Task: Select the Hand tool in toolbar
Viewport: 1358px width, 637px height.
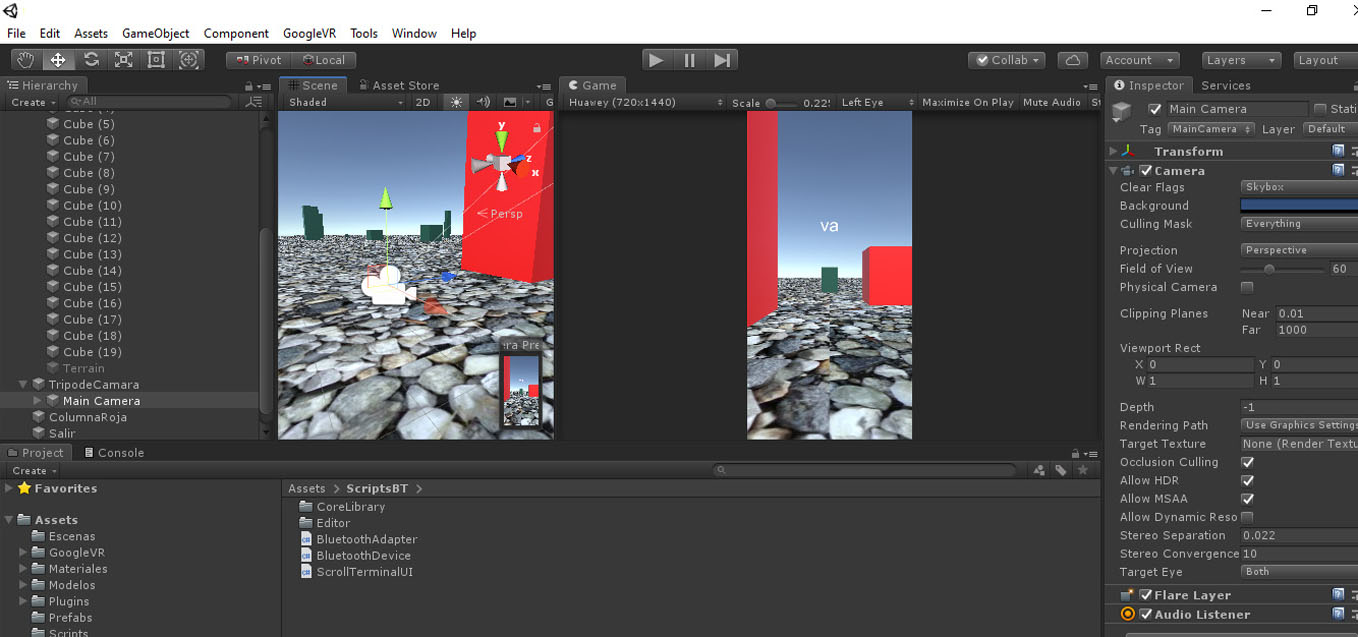Action: pyautogui.click(x=25, y=60)
